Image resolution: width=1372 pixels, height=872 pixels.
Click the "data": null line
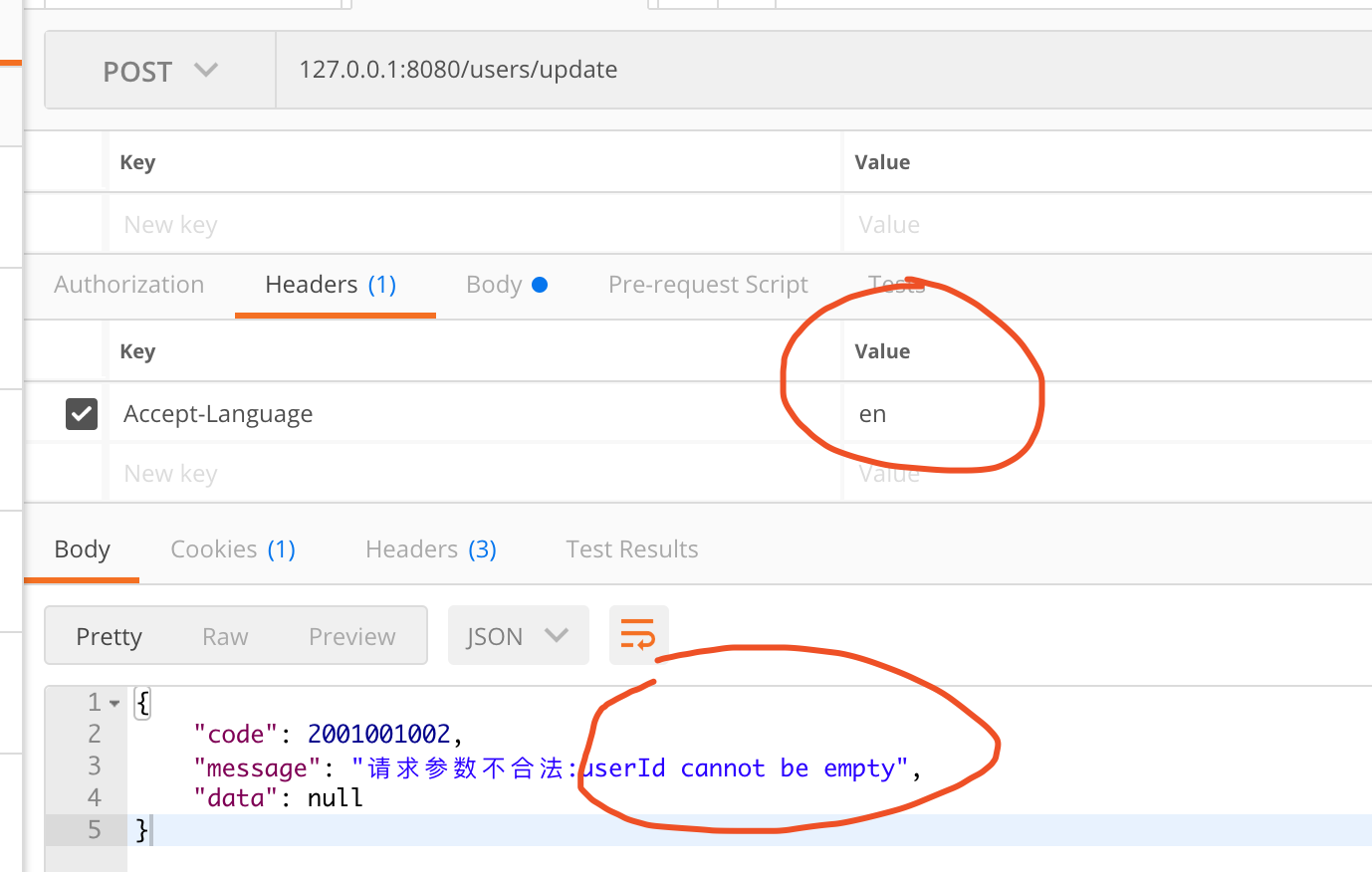click(x=279, y=798)
